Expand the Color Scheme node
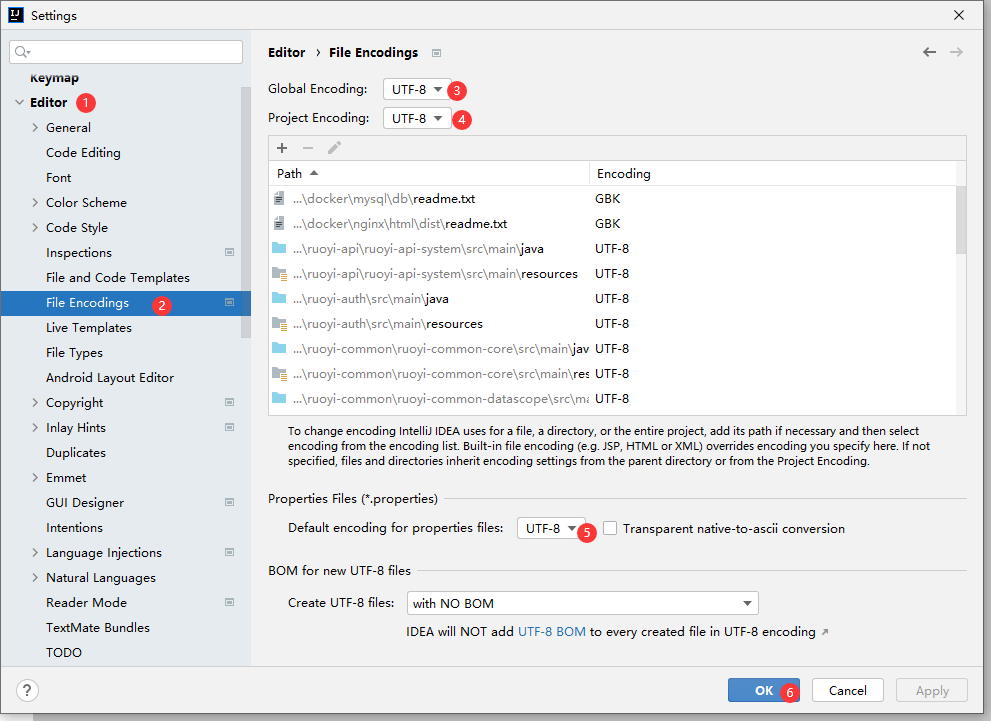Screen dimensions: 991x721 point(35,202)
